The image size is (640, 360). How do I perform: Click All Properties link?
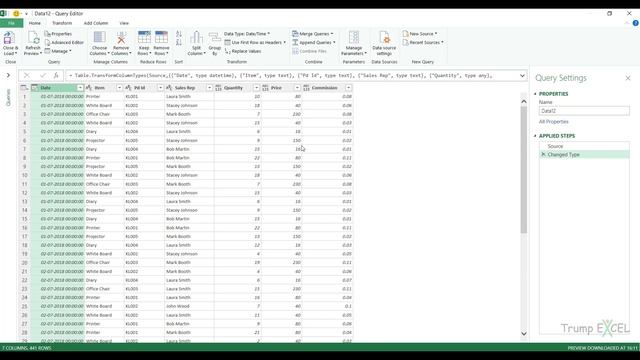coord(553,122)
